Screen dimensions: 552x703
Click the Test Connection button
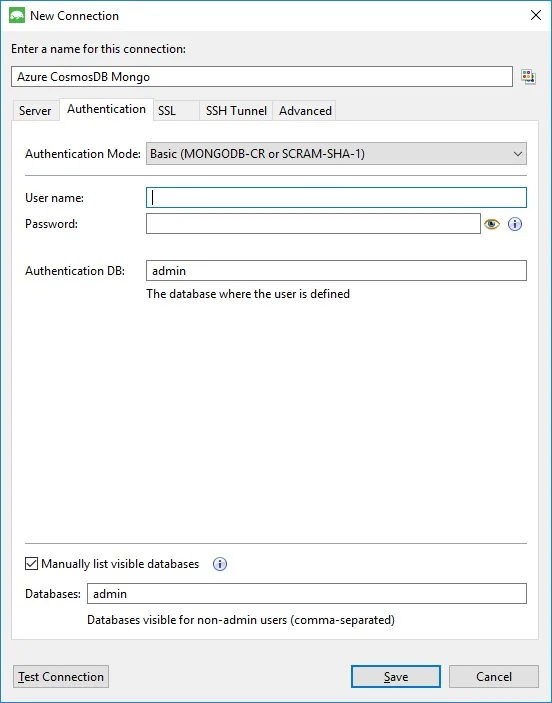pos(61,677)
